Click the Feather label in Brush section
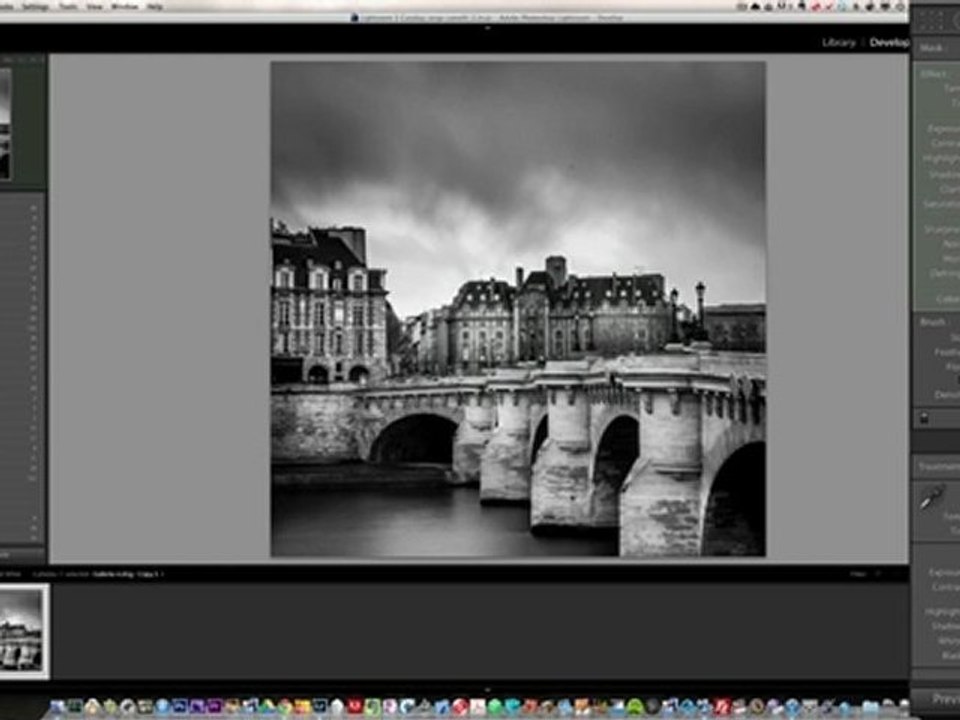Screen dimensions: 960x720 tap(947, 352)
